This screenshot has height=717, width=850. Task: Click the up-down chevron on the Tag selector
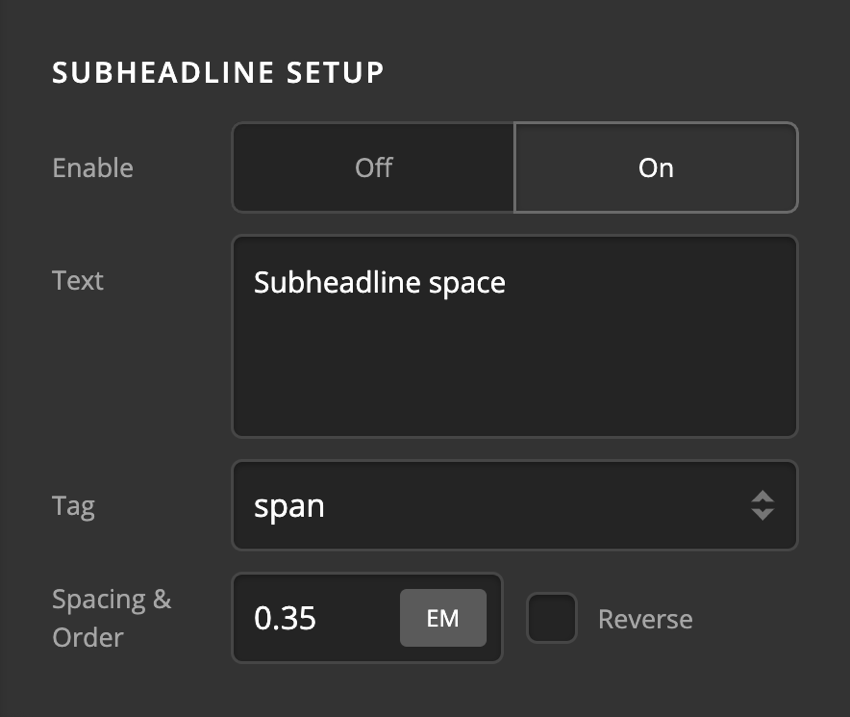(762, 506)
